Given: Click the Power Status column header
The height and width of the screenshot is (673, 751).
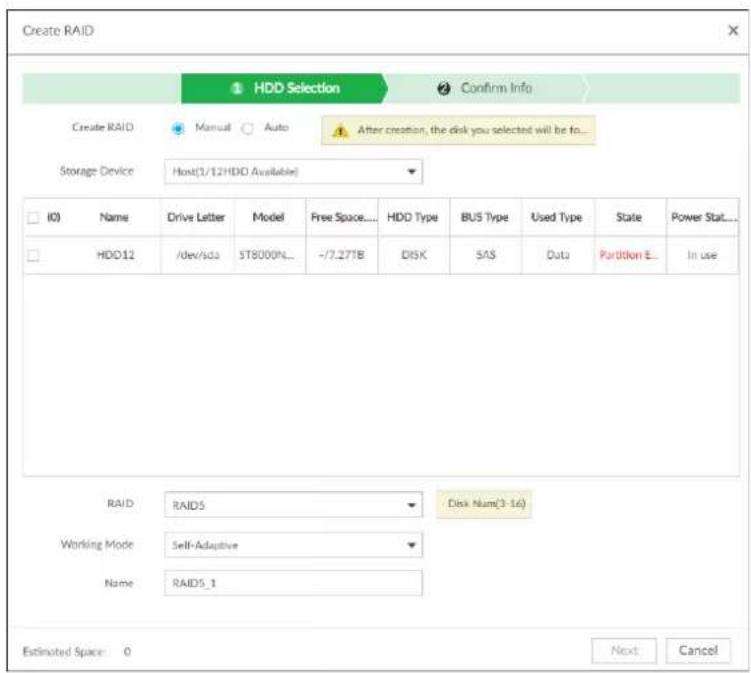Looking at the screenshot, I should point(703,217).
